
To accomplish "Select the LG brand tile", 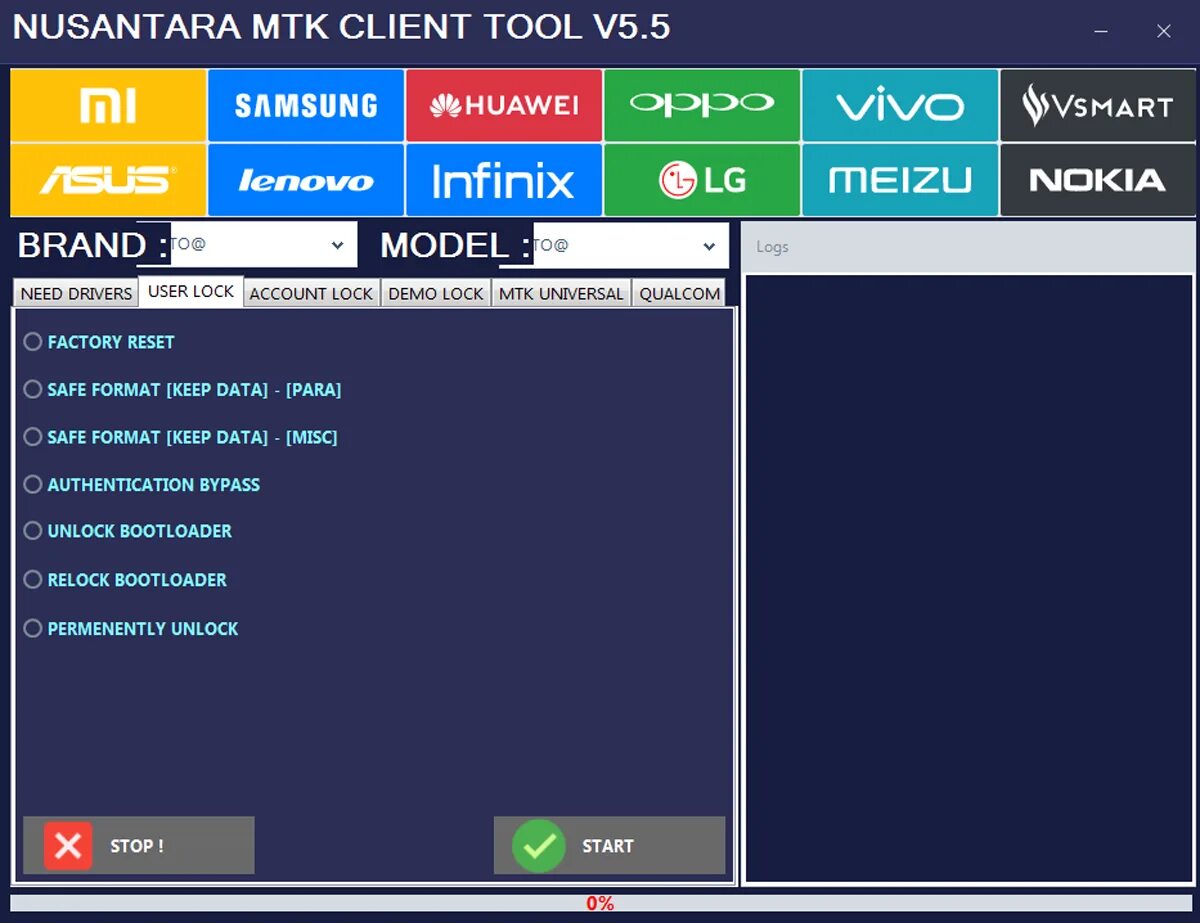I will 702,180.
